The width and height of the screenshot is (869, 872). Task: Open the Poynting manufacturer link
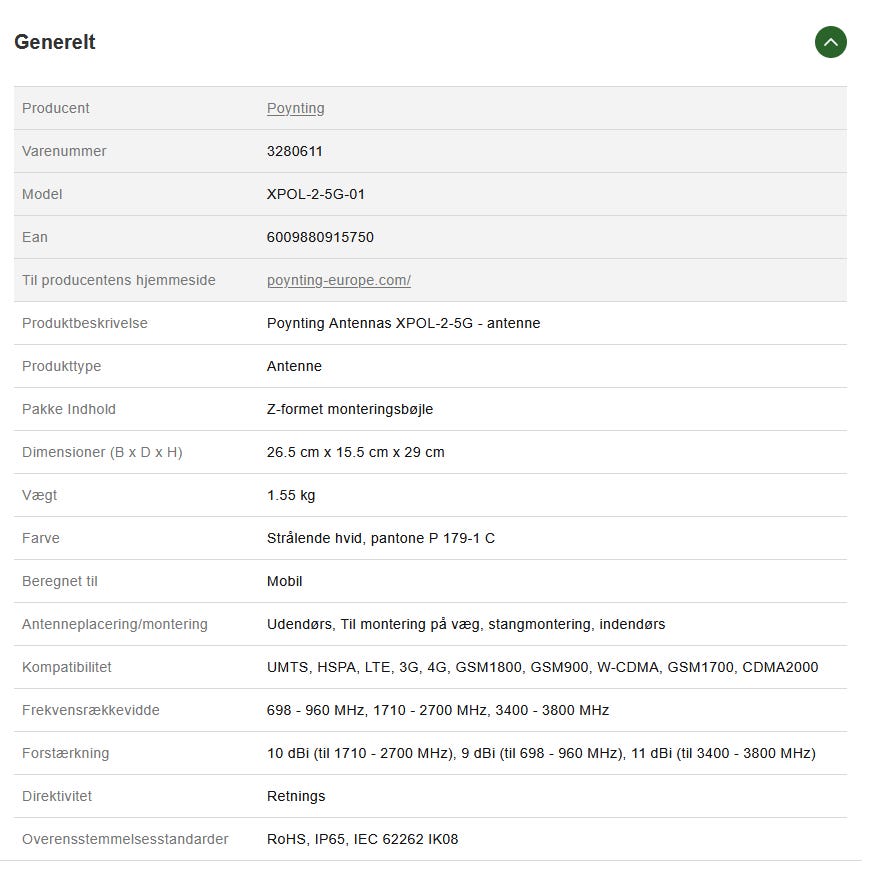[x=295, y=108]
